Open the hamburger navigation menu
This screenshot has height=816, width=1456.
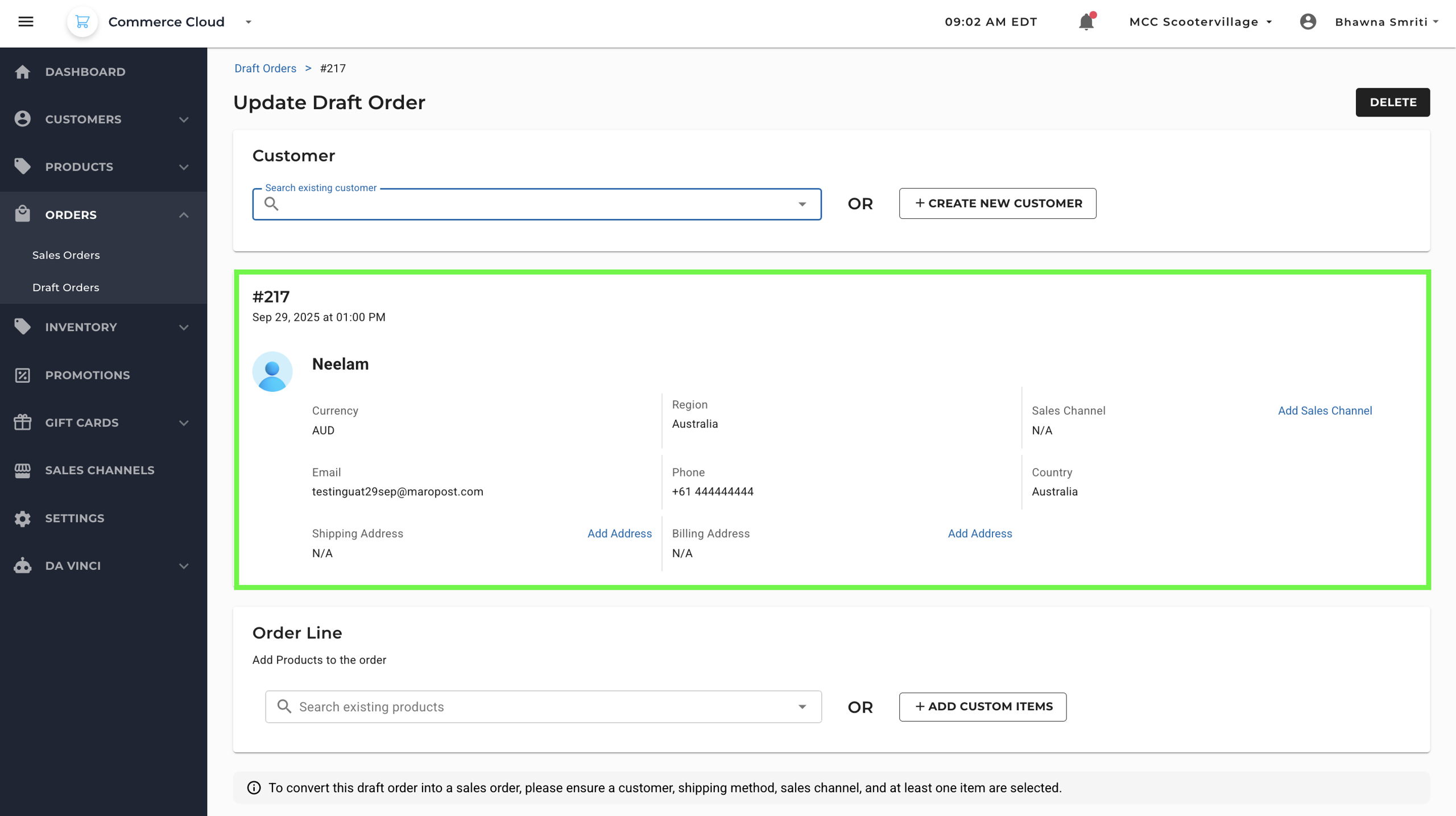point(26,22)
